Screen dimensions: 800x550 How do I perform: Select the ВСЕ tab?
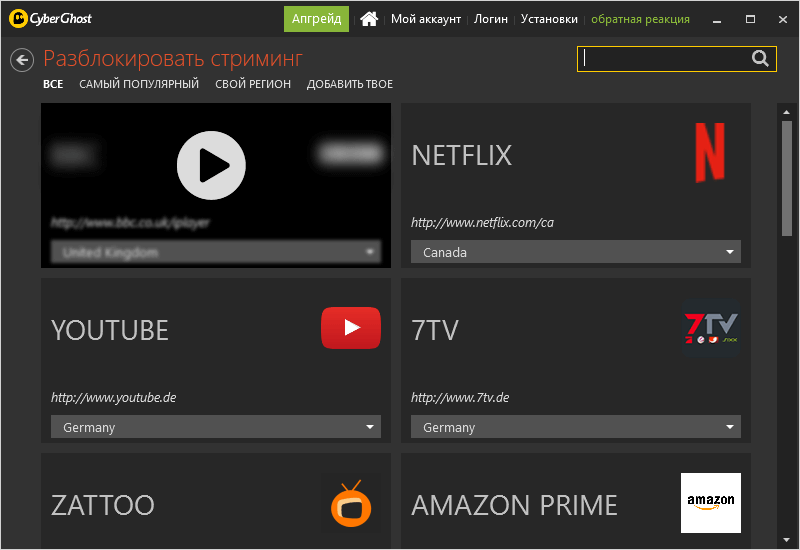click(53, 84)
